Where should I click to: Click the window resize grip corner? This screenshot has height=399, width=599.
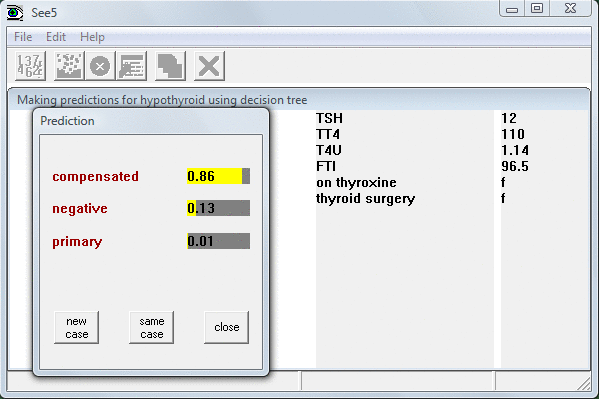(584, 383)
